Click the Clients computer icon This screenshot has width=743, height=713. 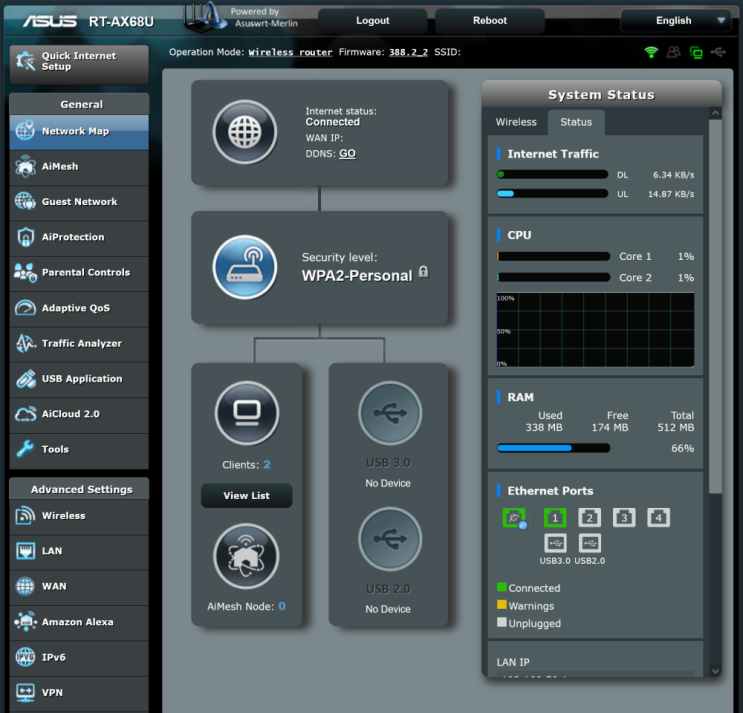point(247,413)
